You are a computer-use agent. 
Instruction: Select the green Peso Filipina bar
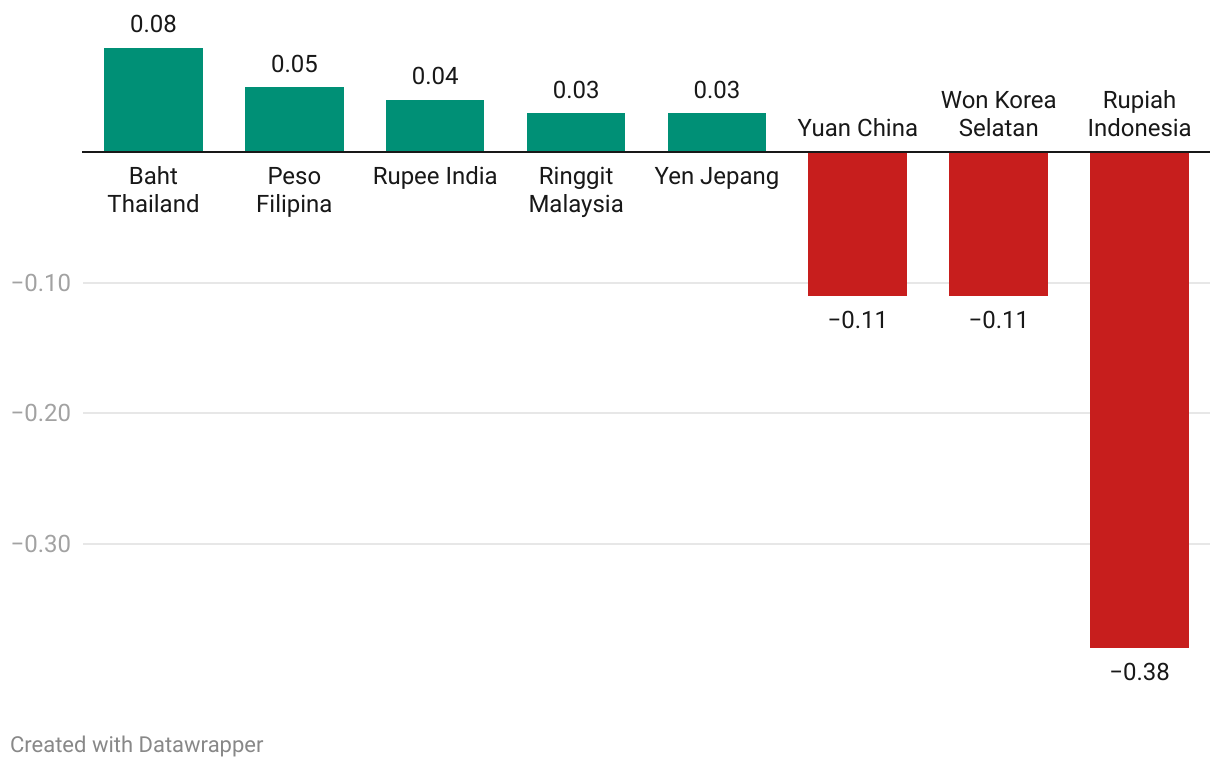click(294, 119)
